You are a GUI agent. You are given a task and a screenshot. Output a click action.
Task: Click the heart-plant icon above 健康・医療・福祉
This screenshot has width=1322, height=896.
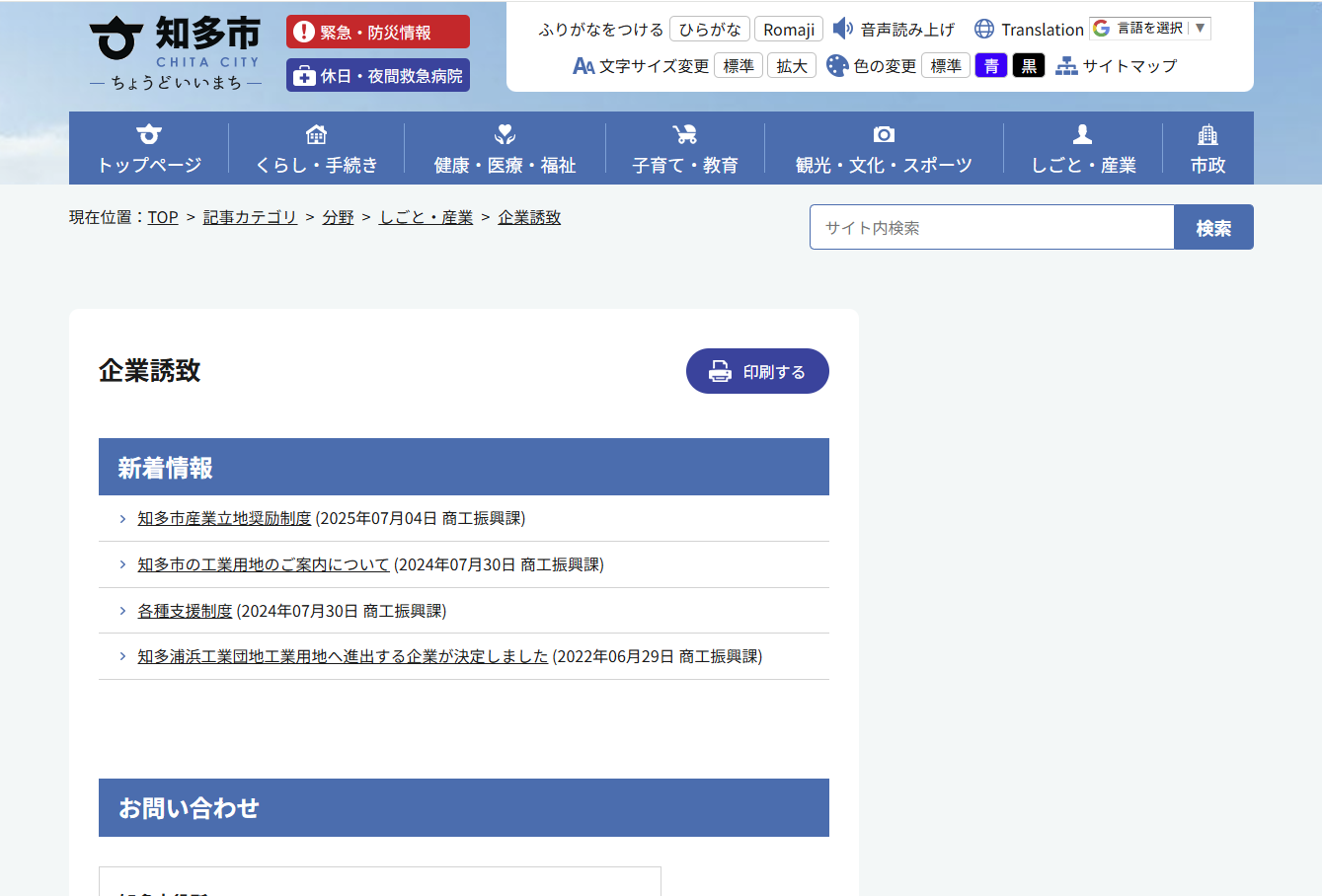pos(505,133)
